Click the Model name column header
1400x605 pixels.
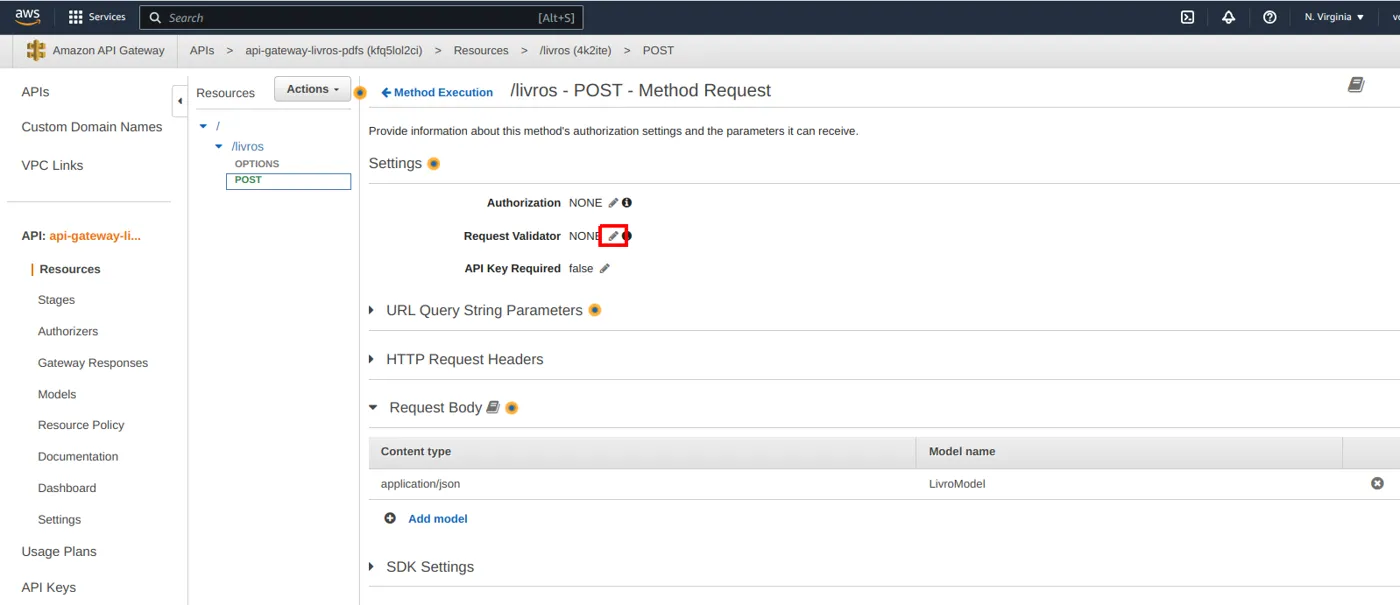click(1129, 452)
